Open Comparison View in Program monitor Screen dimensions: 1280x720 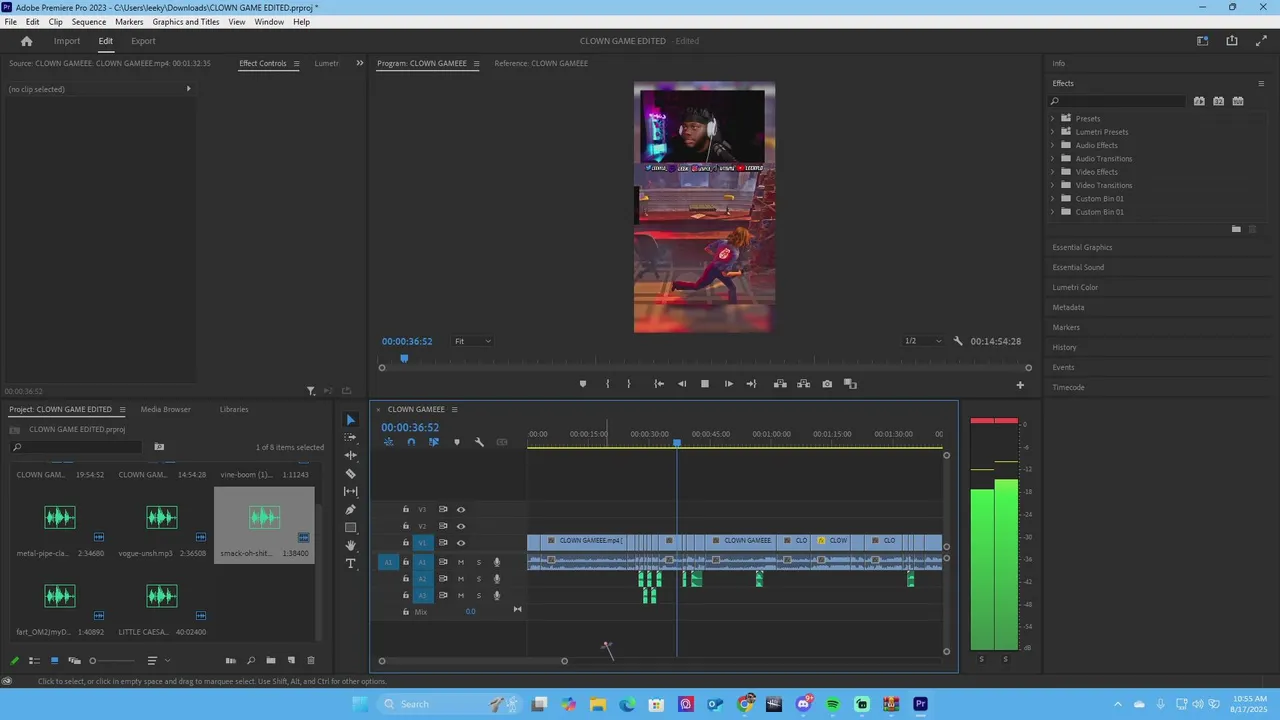click(x=850, y=384)
